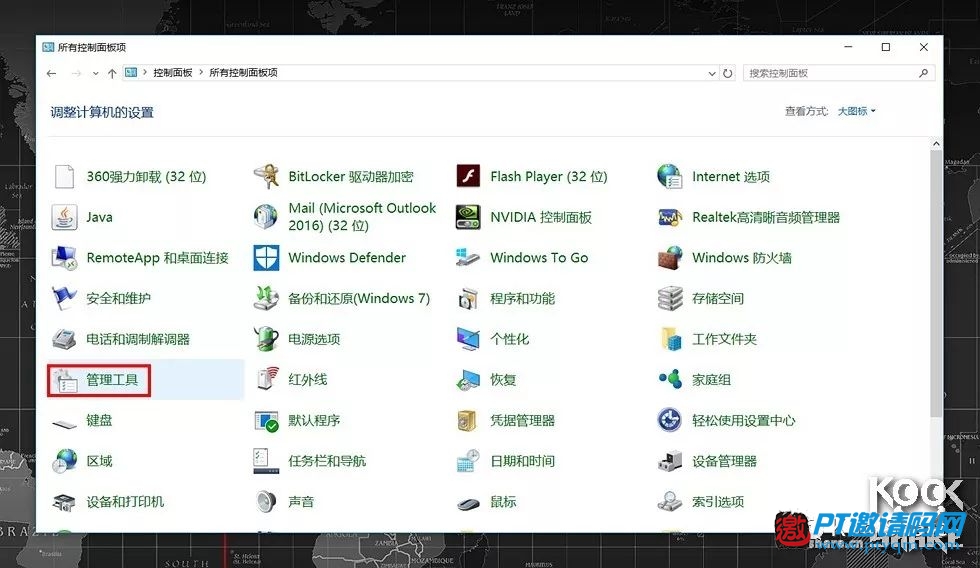Select the 所有控制面板项 breadcrumb
The height and width of the screenshot is (568, 980).
[243, 72]
